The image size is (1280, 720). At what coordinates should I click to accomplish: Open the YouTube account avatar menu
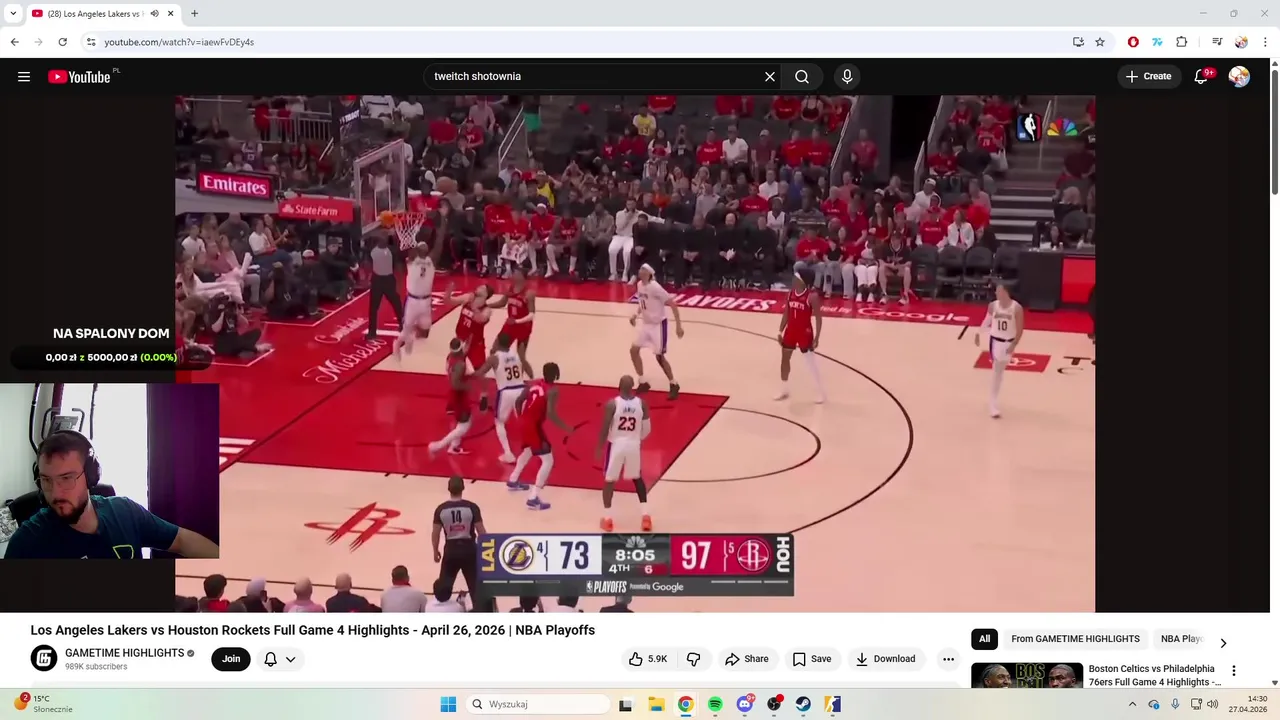pyautogui.click(x=1239, y=76)
